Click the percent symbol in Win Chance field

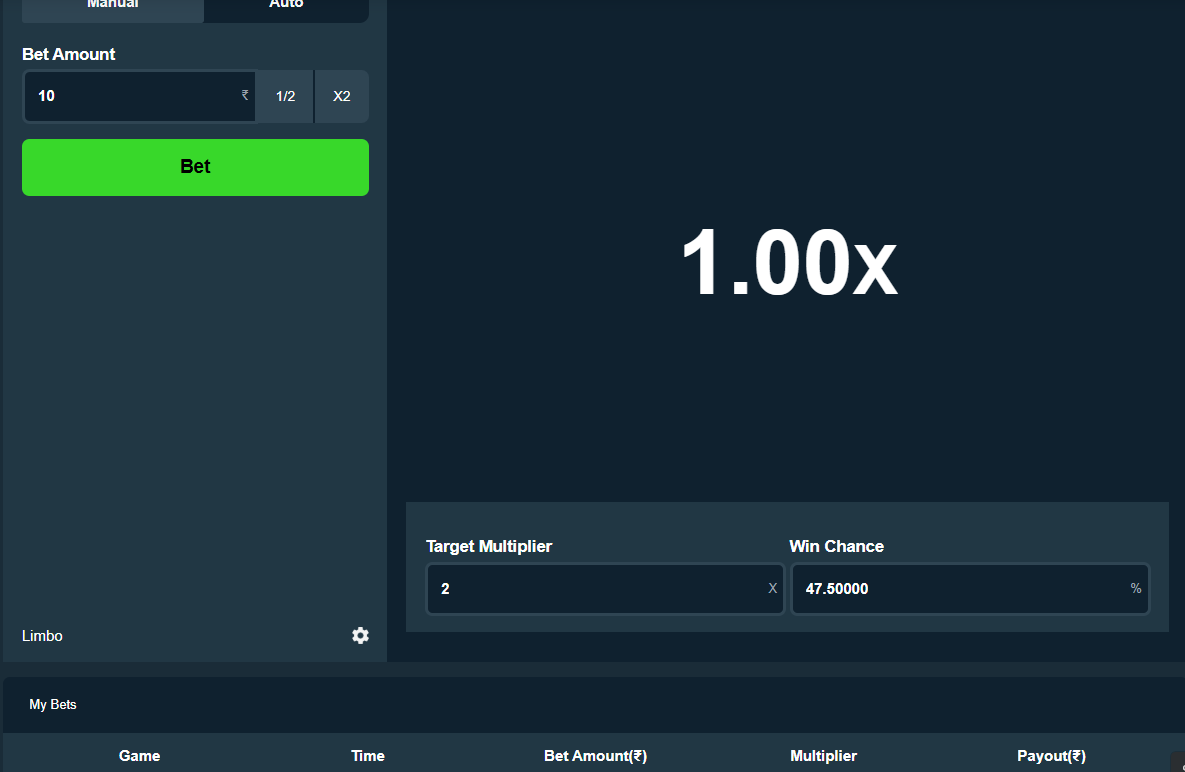coord(1135,588)
